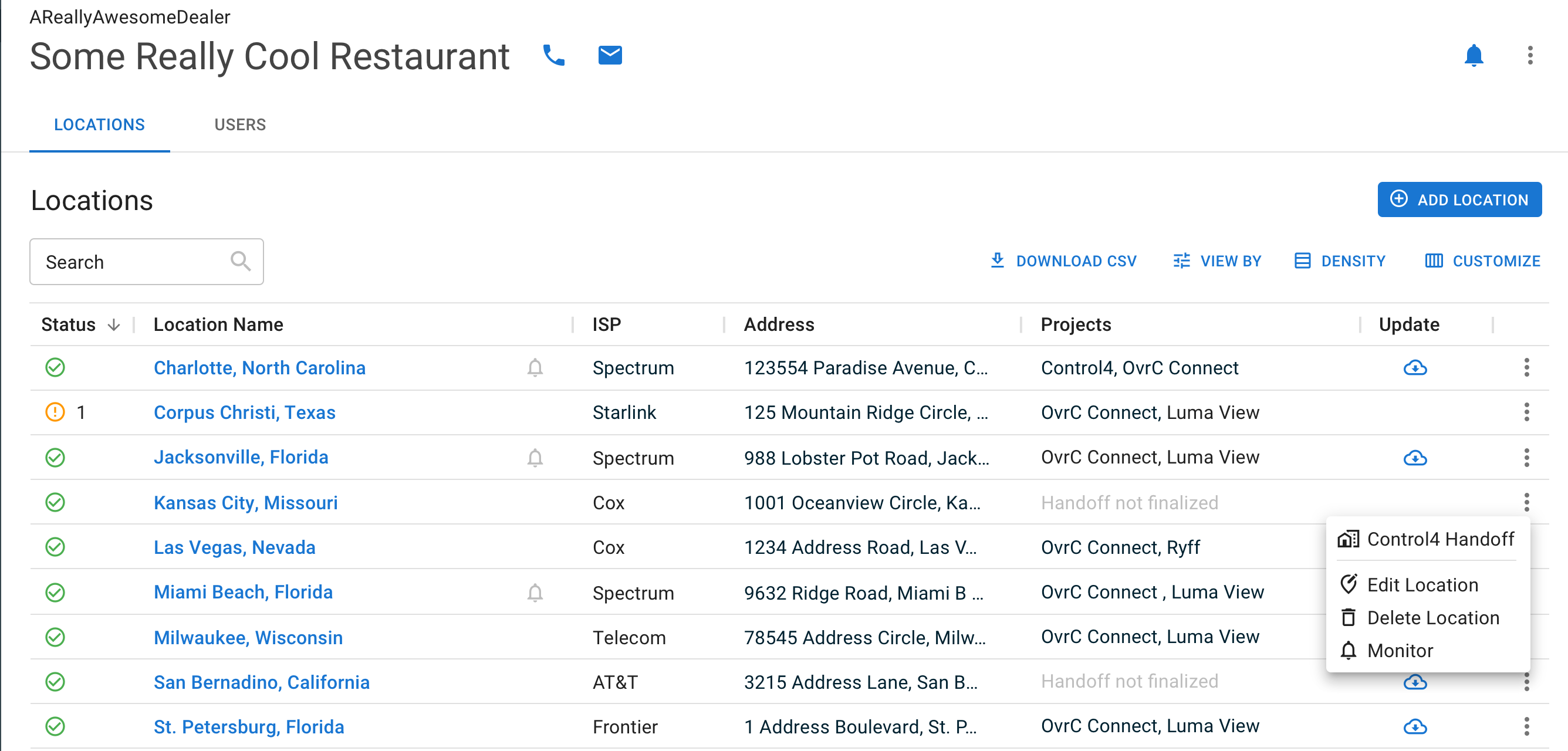1568x751 pixels.
Task: Open San Bernadino, California location
Action: [x=262, y=682]
